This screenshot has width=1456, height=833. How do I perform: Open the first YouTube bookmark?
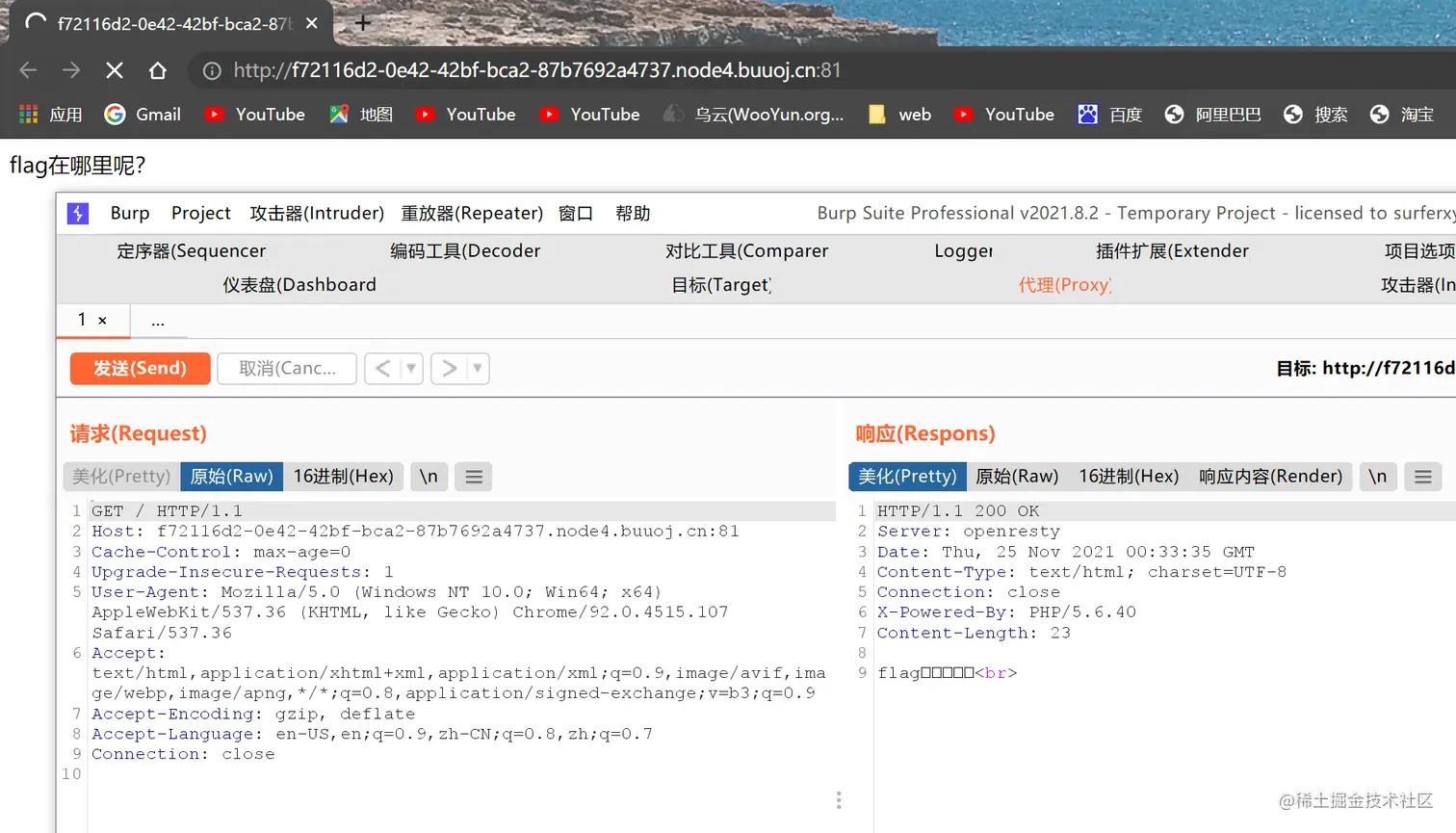255,115
